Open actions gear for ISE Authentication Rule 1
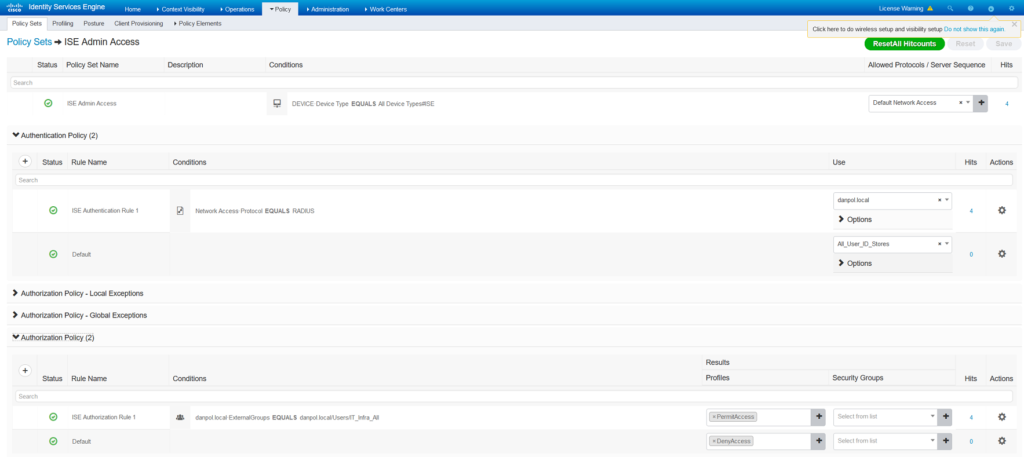 1002,210
